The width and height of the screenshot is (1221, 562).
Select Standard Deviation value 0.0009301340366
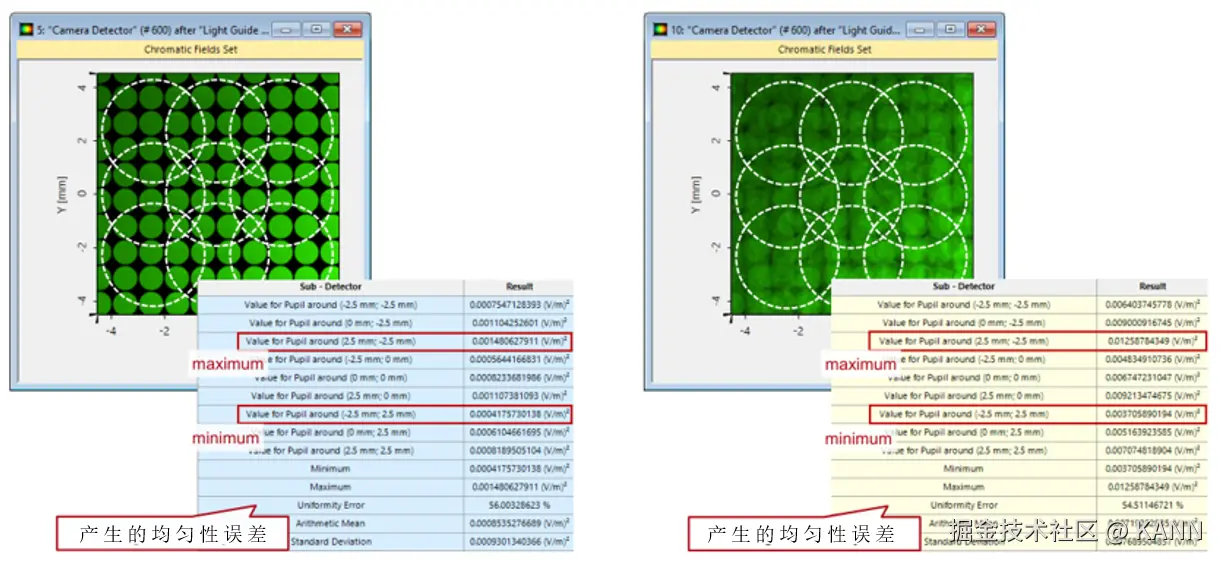520,541
